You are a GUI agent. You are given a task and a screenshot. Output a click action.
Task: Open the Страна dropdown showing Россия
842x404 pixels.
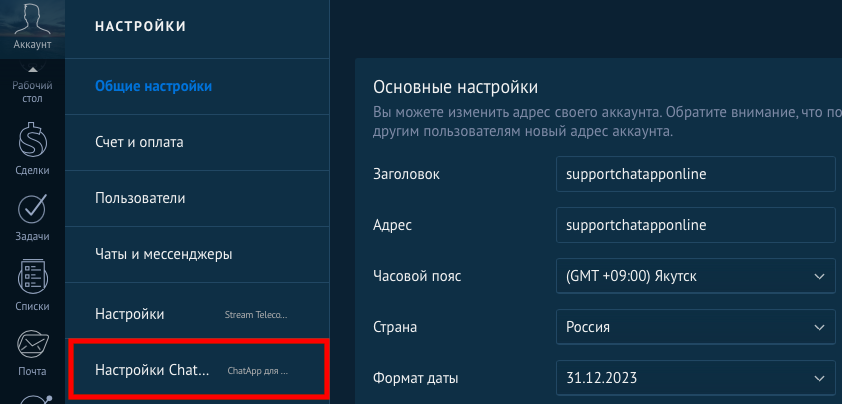pos(695,327)
